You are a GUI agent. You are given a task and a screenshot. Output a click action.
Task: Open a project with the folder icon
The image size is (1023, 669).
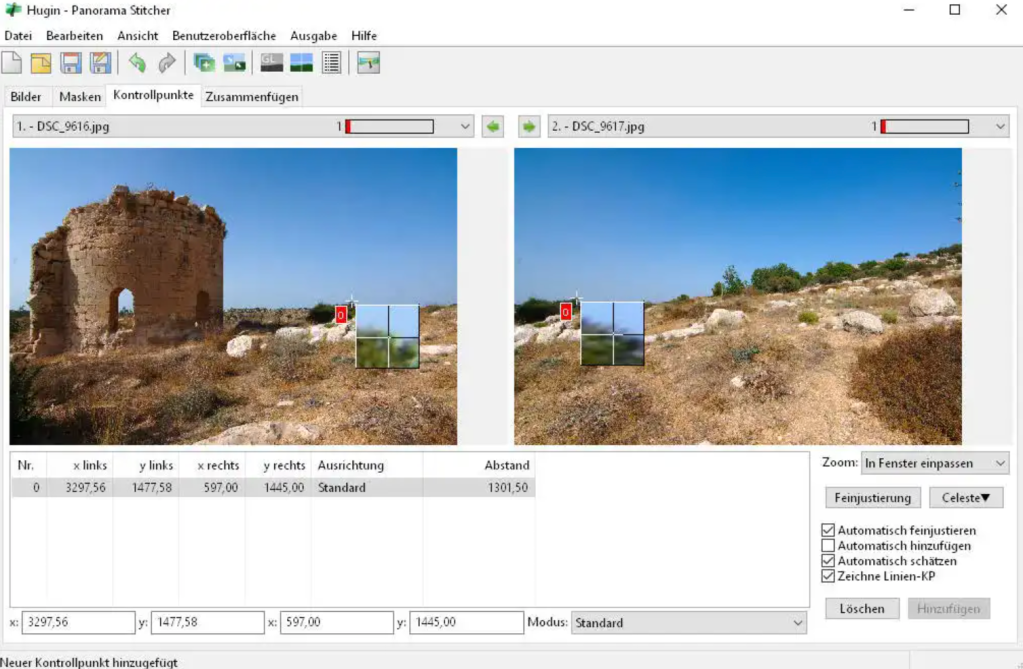coord(40,63)
